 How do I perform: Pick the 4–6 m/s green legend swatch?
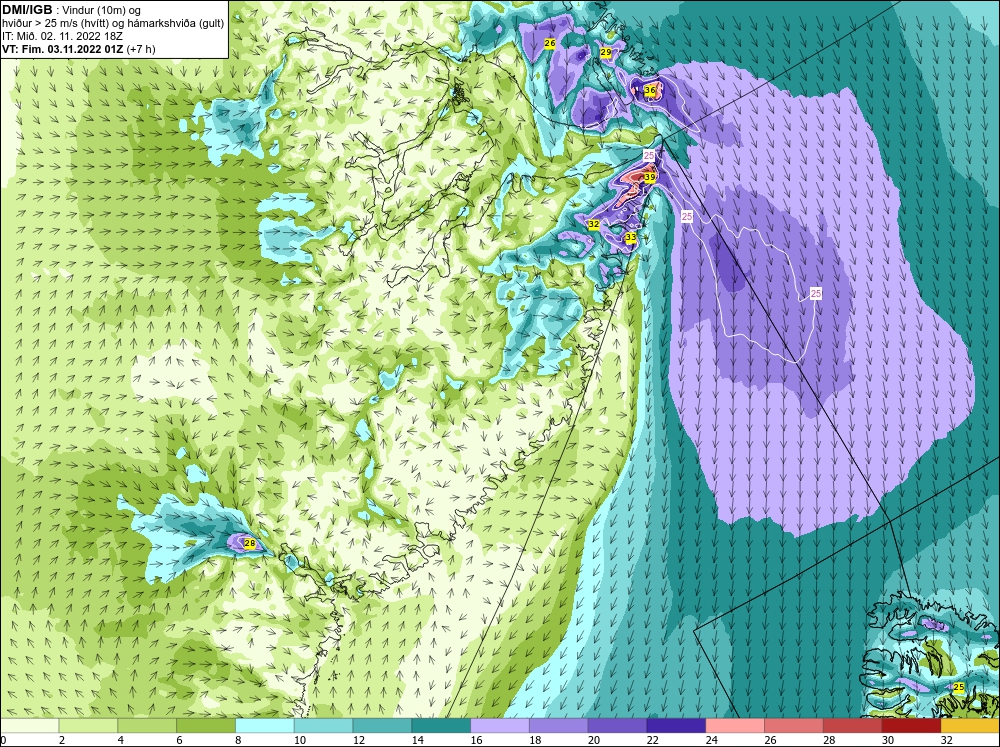(147, 726)
